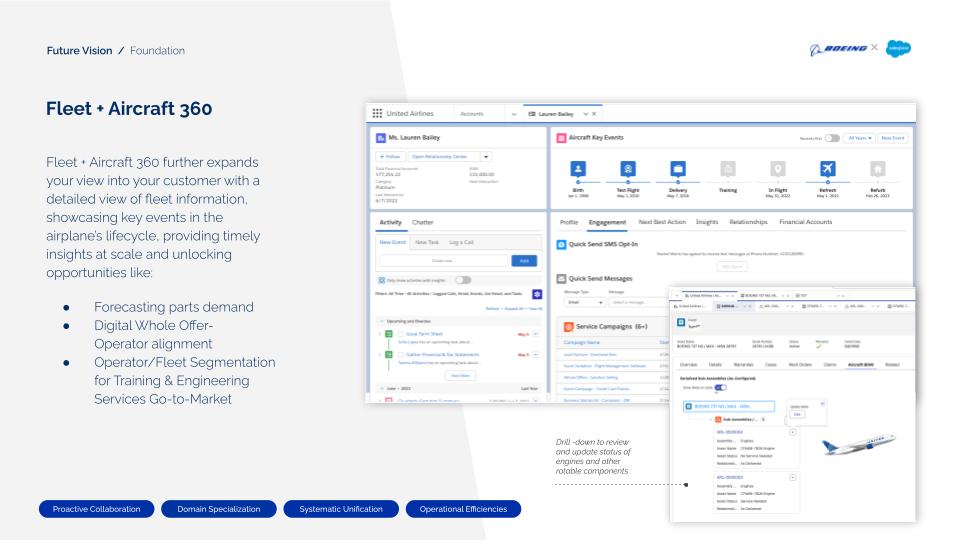Open the app launcher grid icon
960x540 pixels.
pyautogui.click(x=377, y=113)
